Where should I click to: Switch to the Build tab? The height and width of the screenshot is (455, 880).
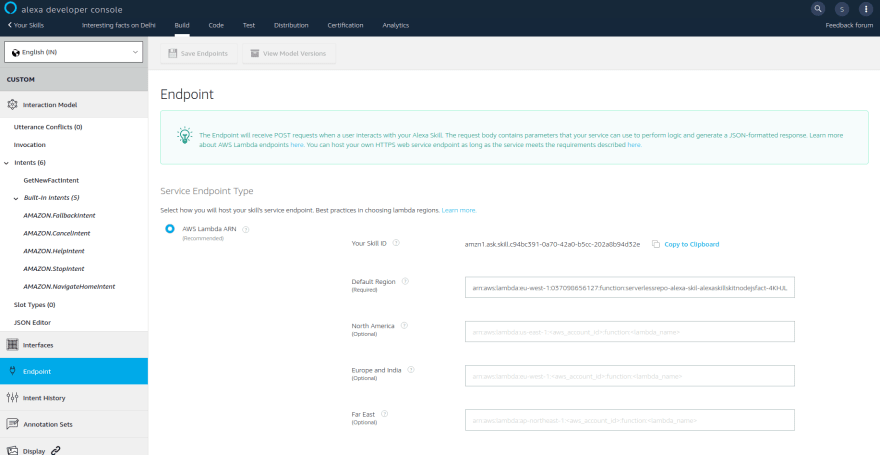click(182, 25)
